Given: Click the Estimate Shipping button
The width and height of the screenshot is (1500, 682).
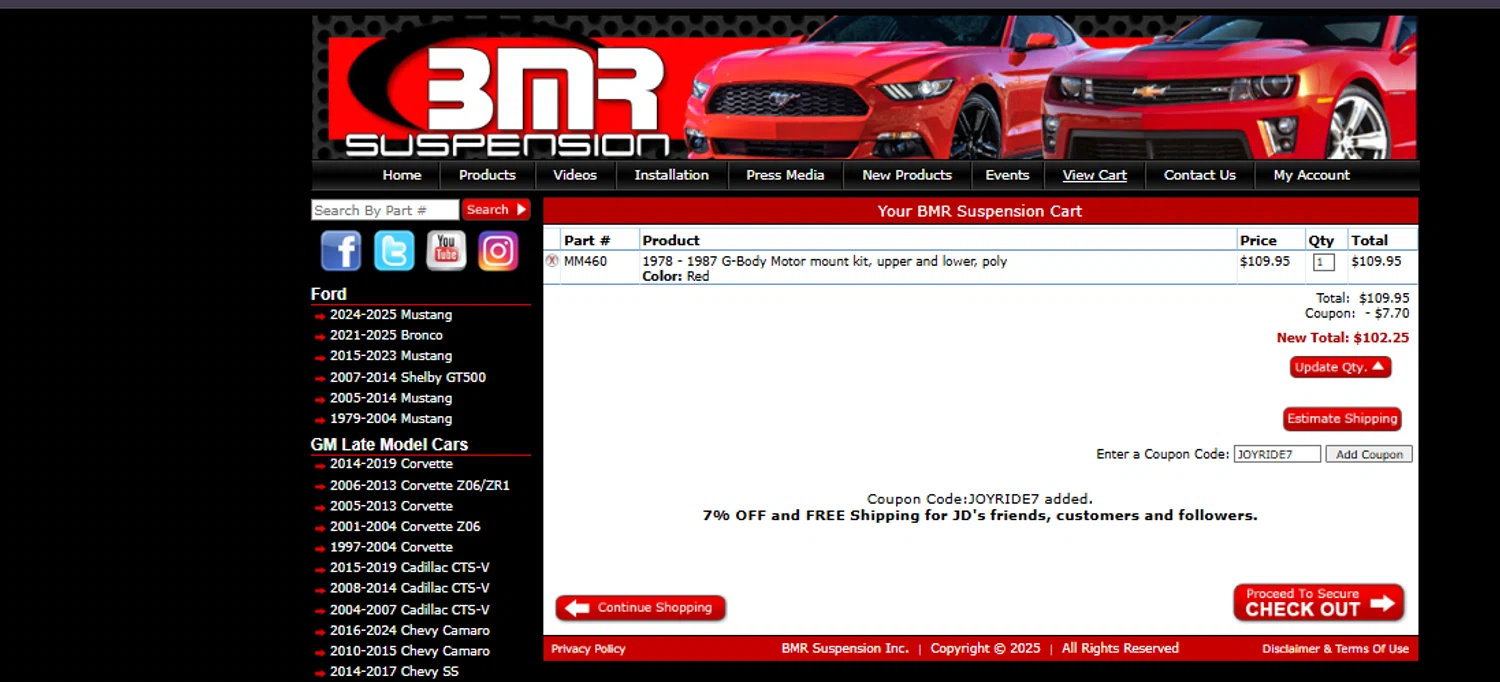Looking at the screenshot, I should pyautogui.click(x=1342, y=419).
